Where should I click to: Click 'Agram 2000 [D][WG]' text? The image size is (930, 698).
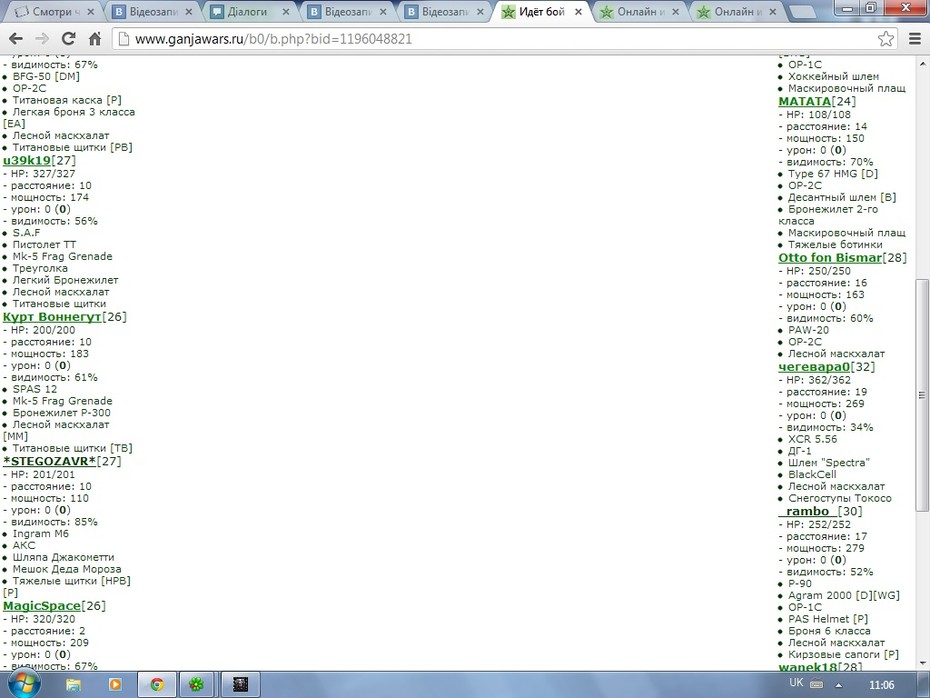click(843, 595)
